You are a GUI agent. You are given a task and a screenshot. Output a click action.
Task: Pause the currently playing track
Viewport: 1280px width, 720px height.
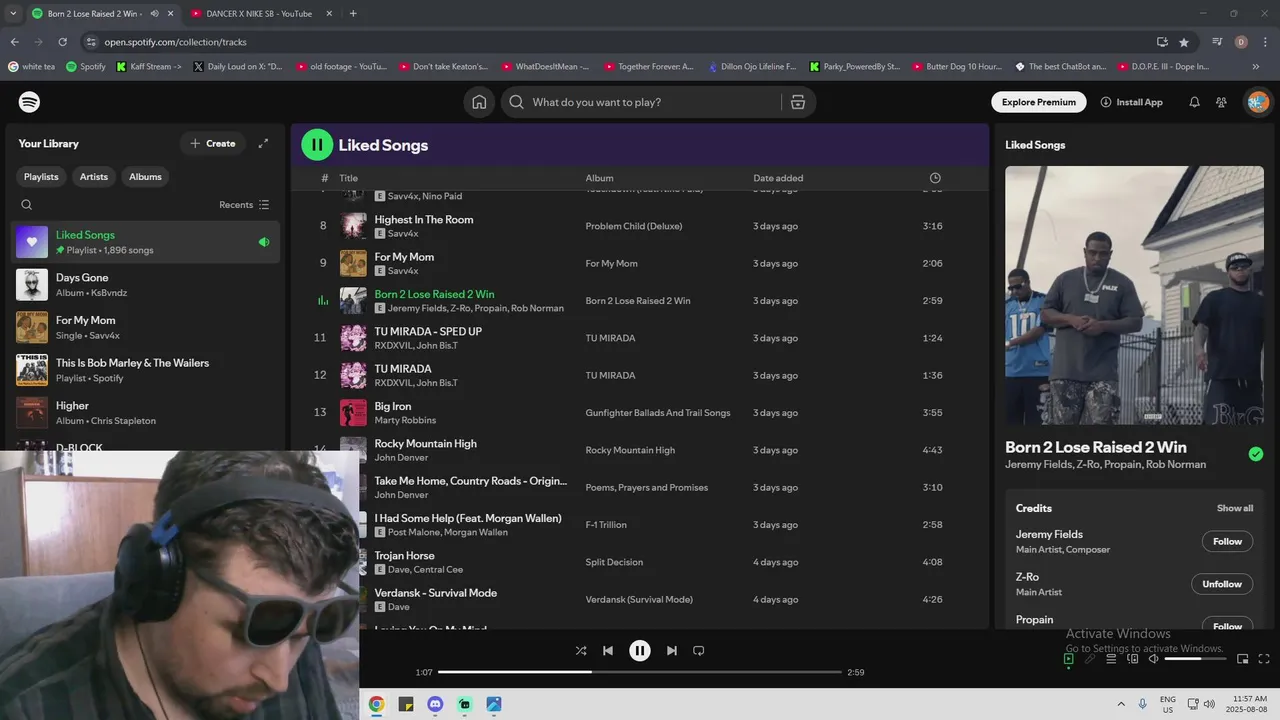(x=640, y=650)
